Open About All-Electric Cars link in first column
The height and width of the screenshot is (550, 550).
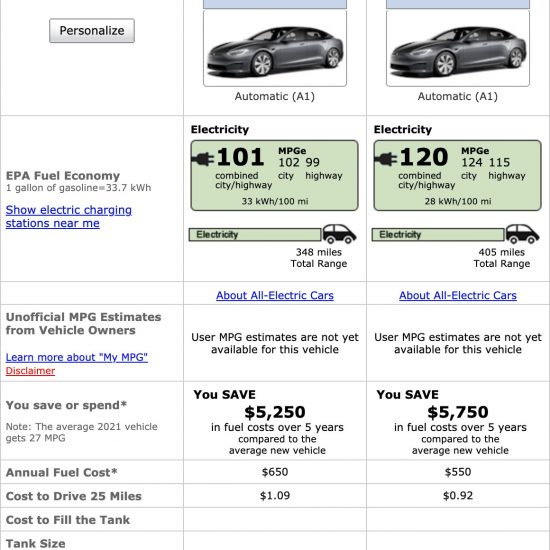pos(275,295)
